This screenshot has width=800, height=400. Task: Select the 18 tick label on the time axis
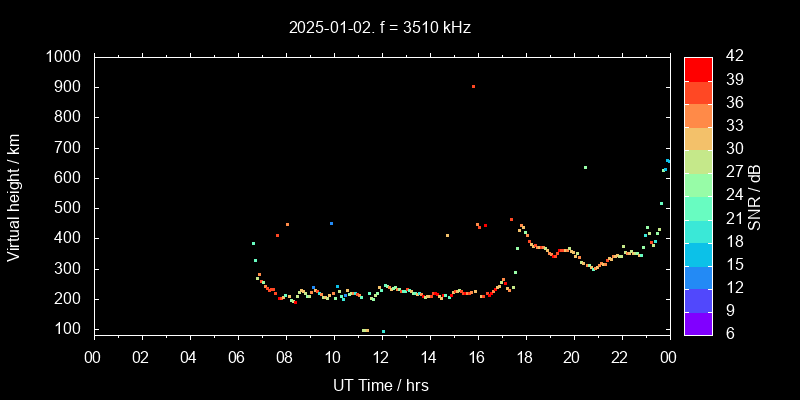(x=525, y=356)
